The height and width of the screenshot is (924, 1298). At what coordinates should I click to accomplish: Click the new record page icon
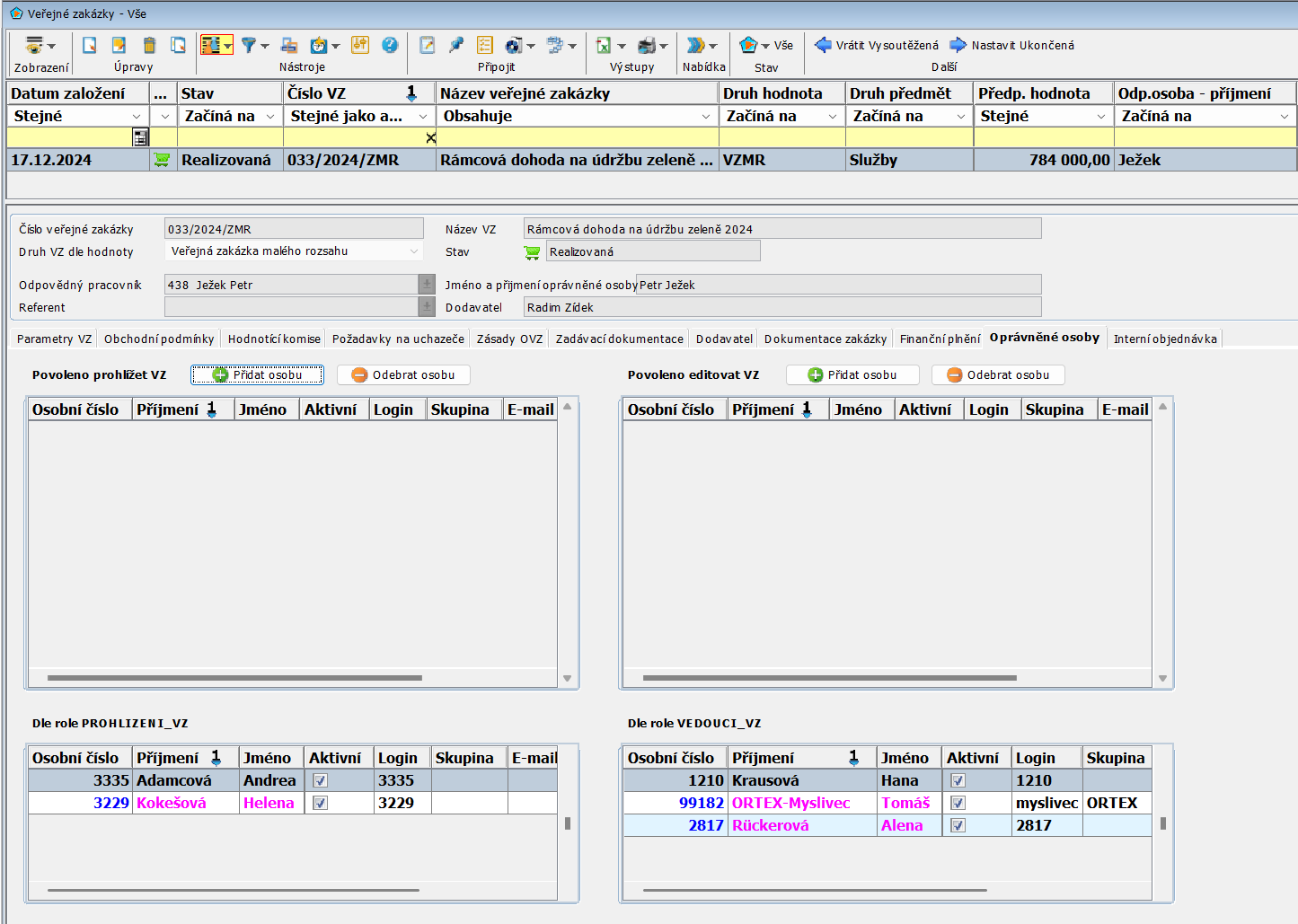coord(89,45)
